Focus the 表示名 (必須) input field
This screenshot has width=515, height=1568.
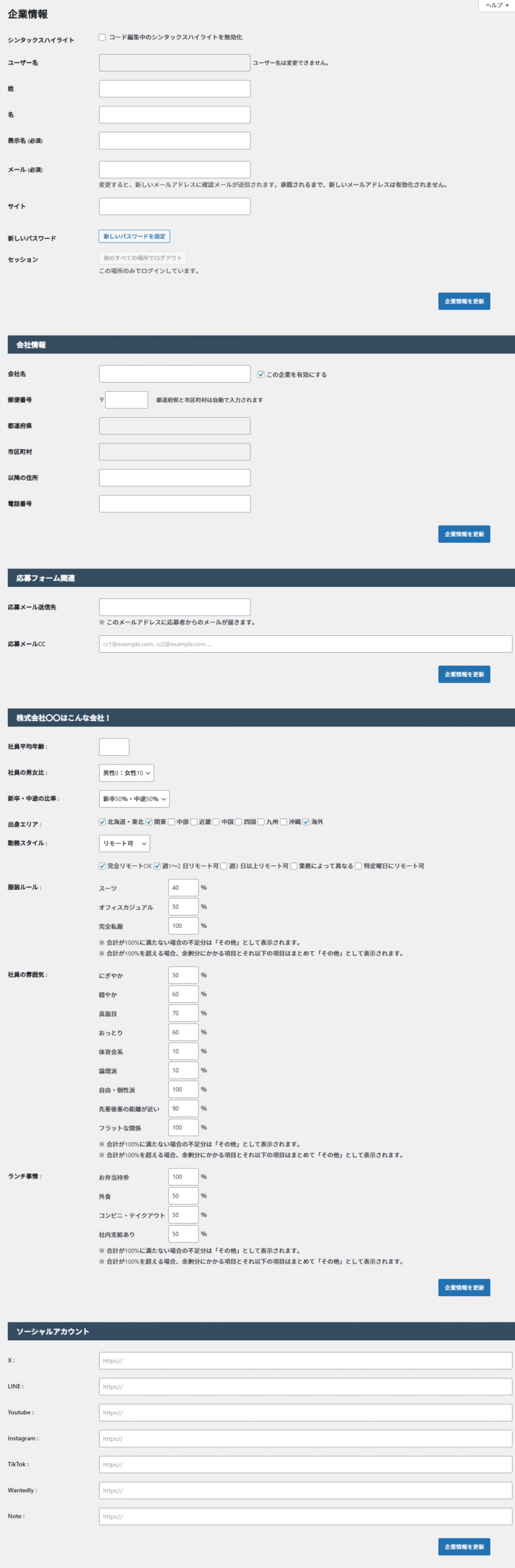pos(175,141)
